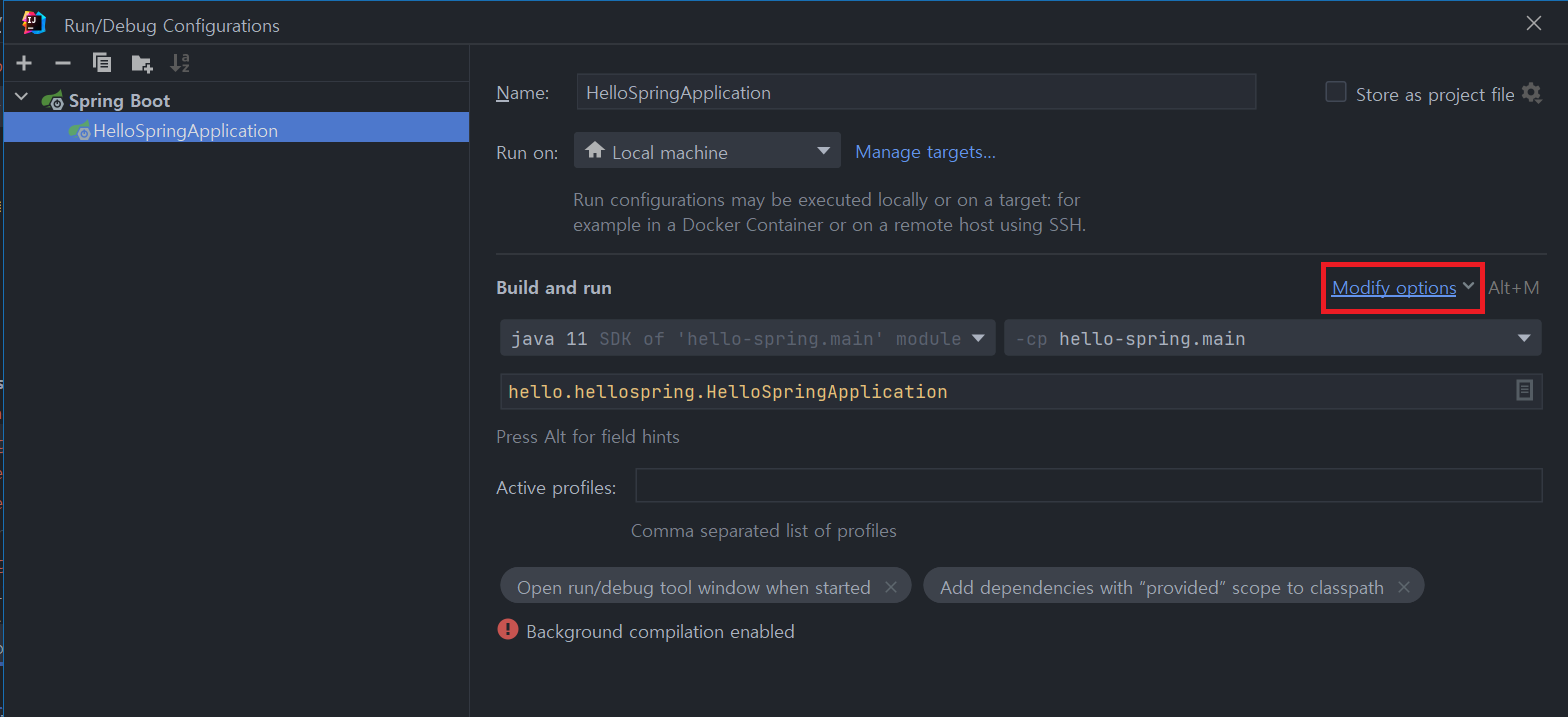The width and height of the screenshot is (1568, 717).
Task: Click the Active profiles label
Action: pyautogui.click(x=556, y=487)
